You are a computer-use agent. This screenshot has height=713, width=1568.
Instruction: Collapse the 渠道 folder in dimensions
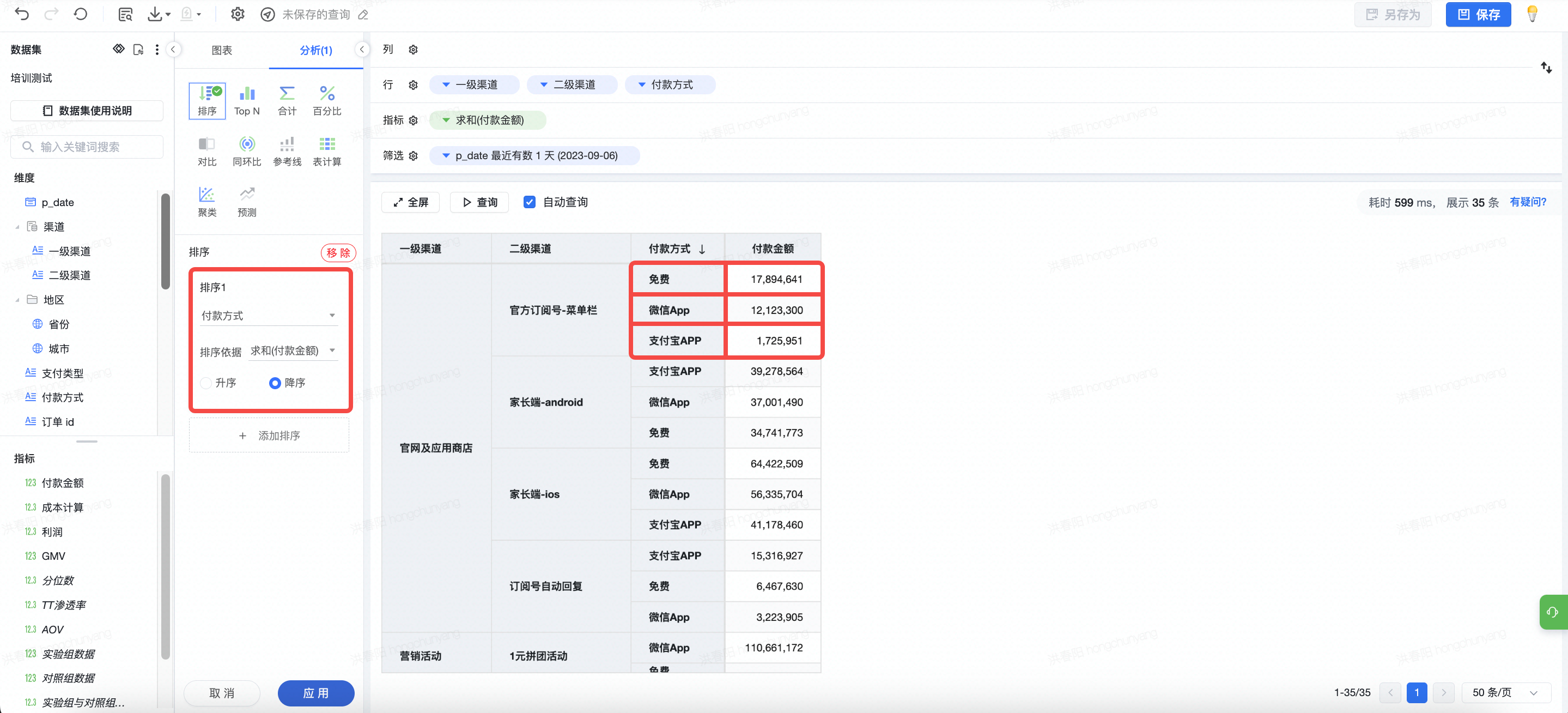click(17, 227)
